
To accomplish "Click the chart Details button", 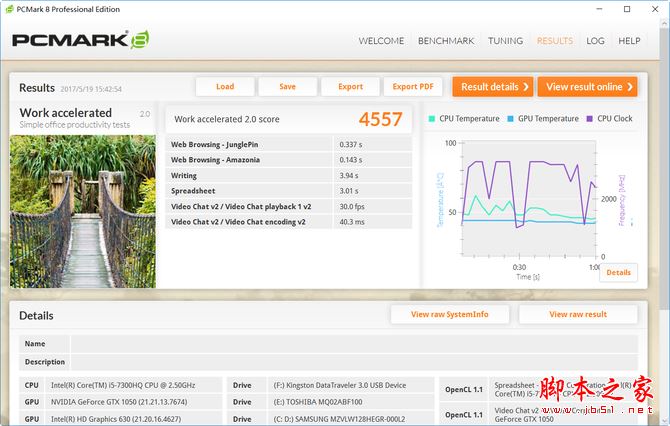I will (618, 273).
